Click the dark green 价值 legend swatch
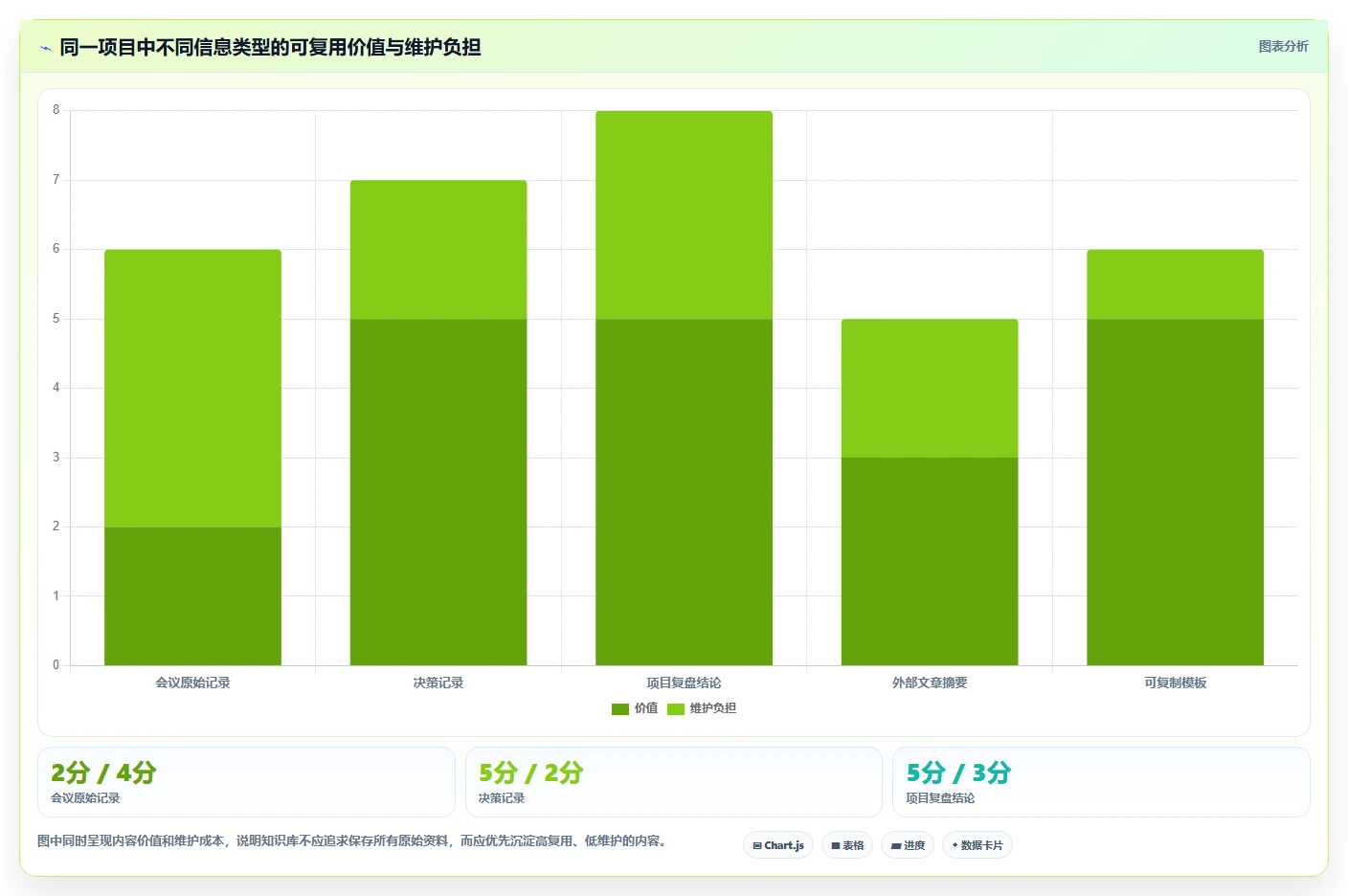Viewport: 1348px width, 896px height. click(x=619, y=709)
